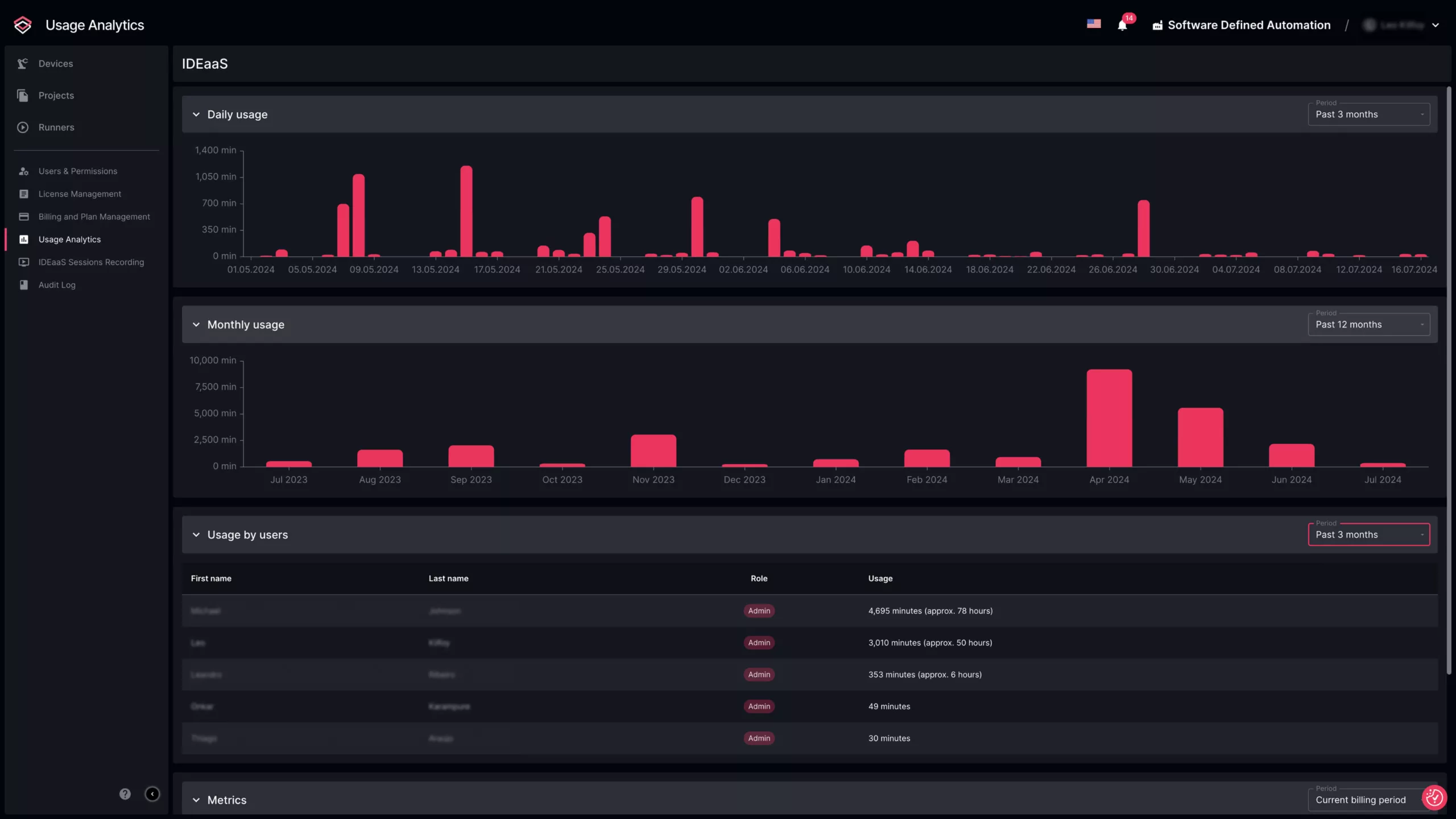Click the app logo in header

point(23,25)
